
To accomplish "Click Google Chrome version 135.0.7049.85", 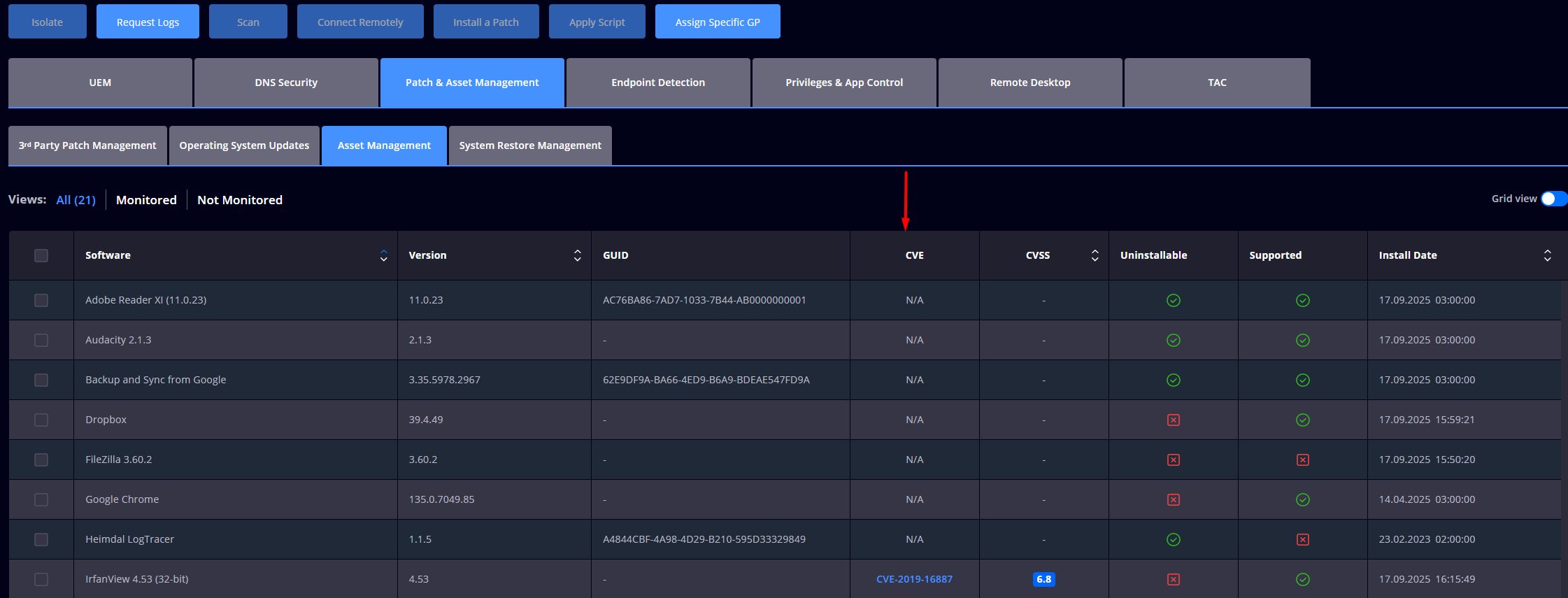I will 441,499.
